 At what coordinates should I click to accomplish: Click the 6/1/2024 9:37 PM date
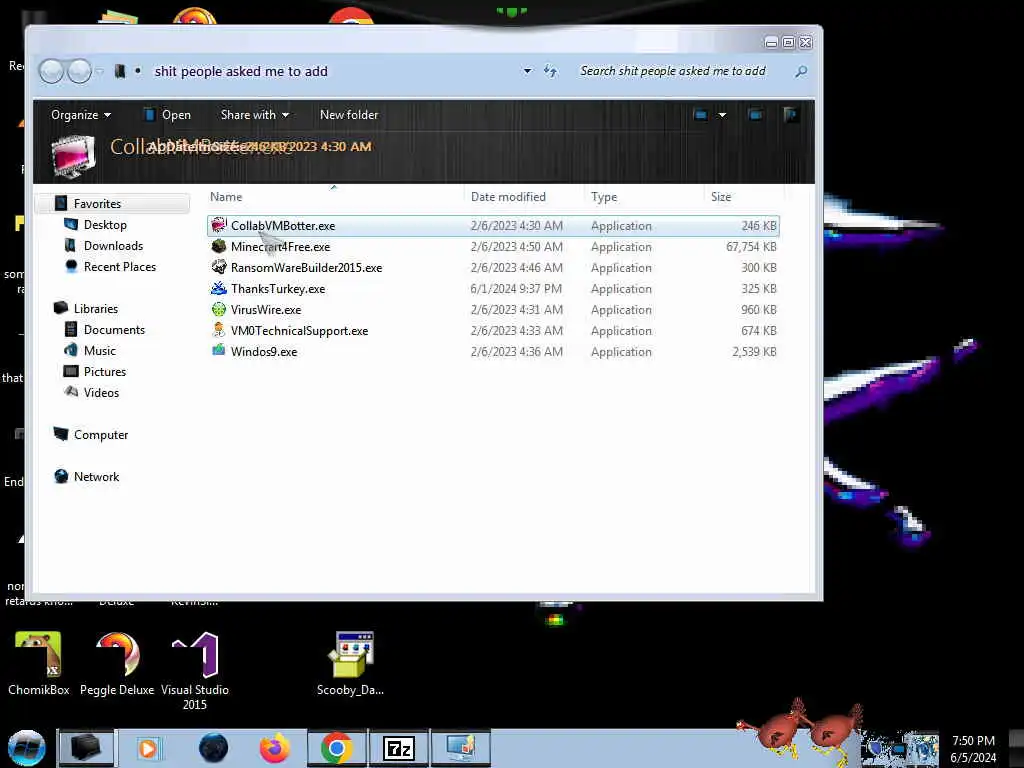516,289
